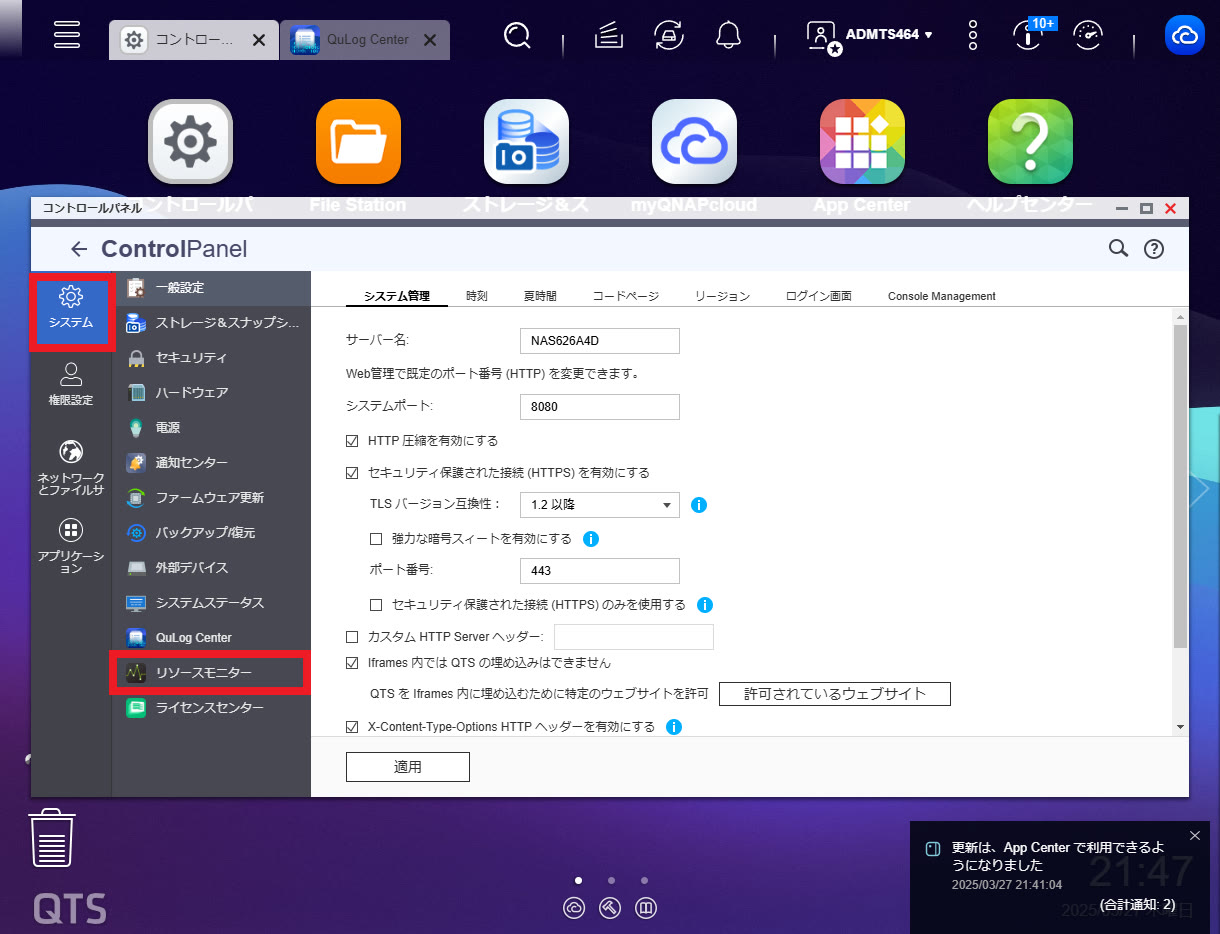This screenshot has height=934, width=1220.
Task: Click the システムポート input field
Action: (x=600, y=407)
